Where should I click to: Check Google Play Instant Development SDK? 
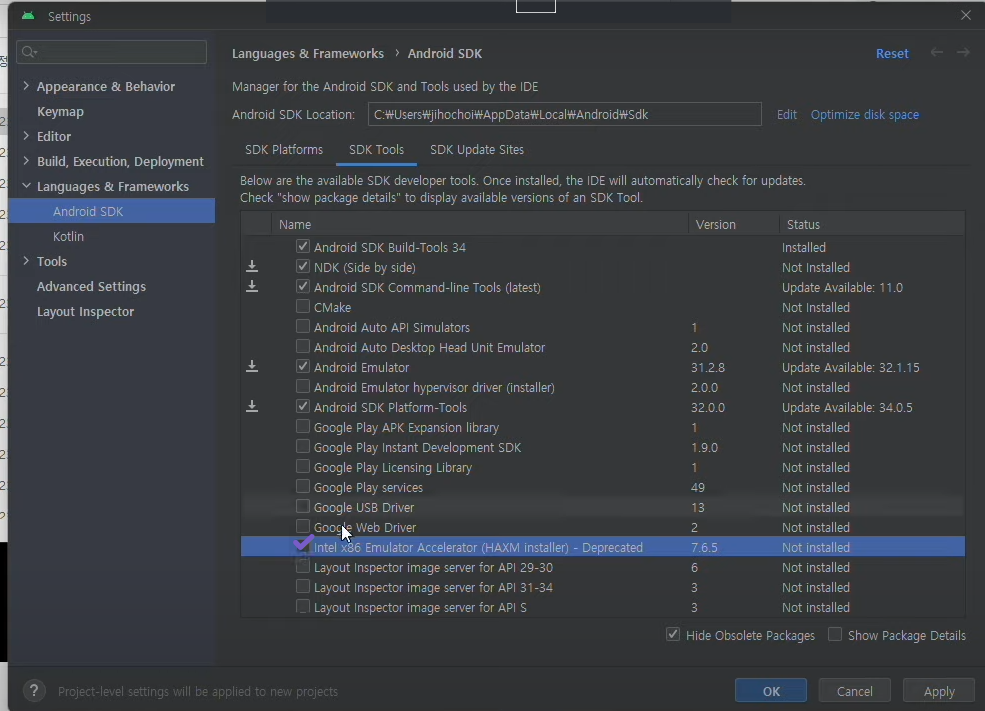[x=303, y=447]
